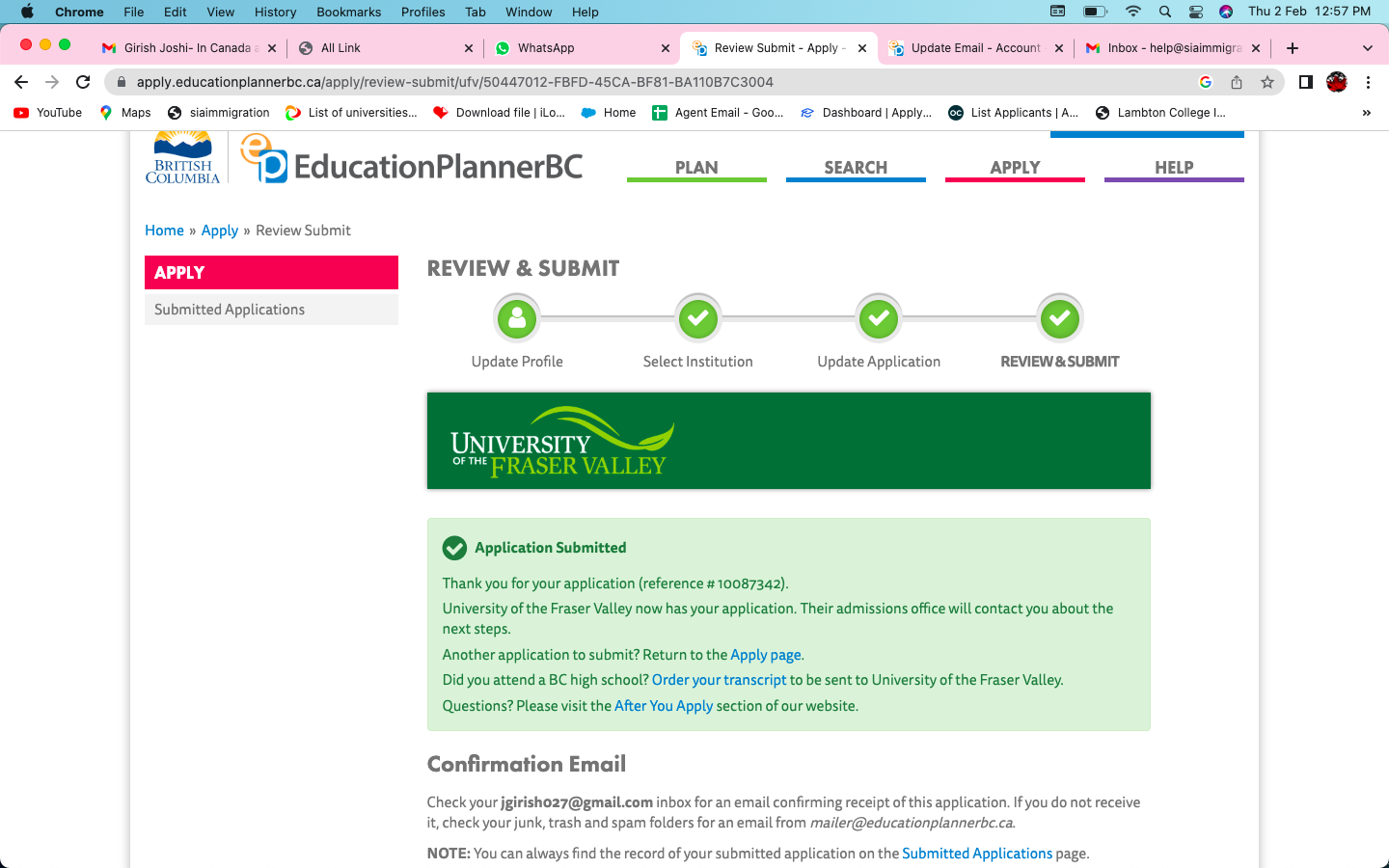Image resolution: width=1389 pixels, height=868 pixels.
Task: Open the Chrome side panel icon
Action: 1305,82
